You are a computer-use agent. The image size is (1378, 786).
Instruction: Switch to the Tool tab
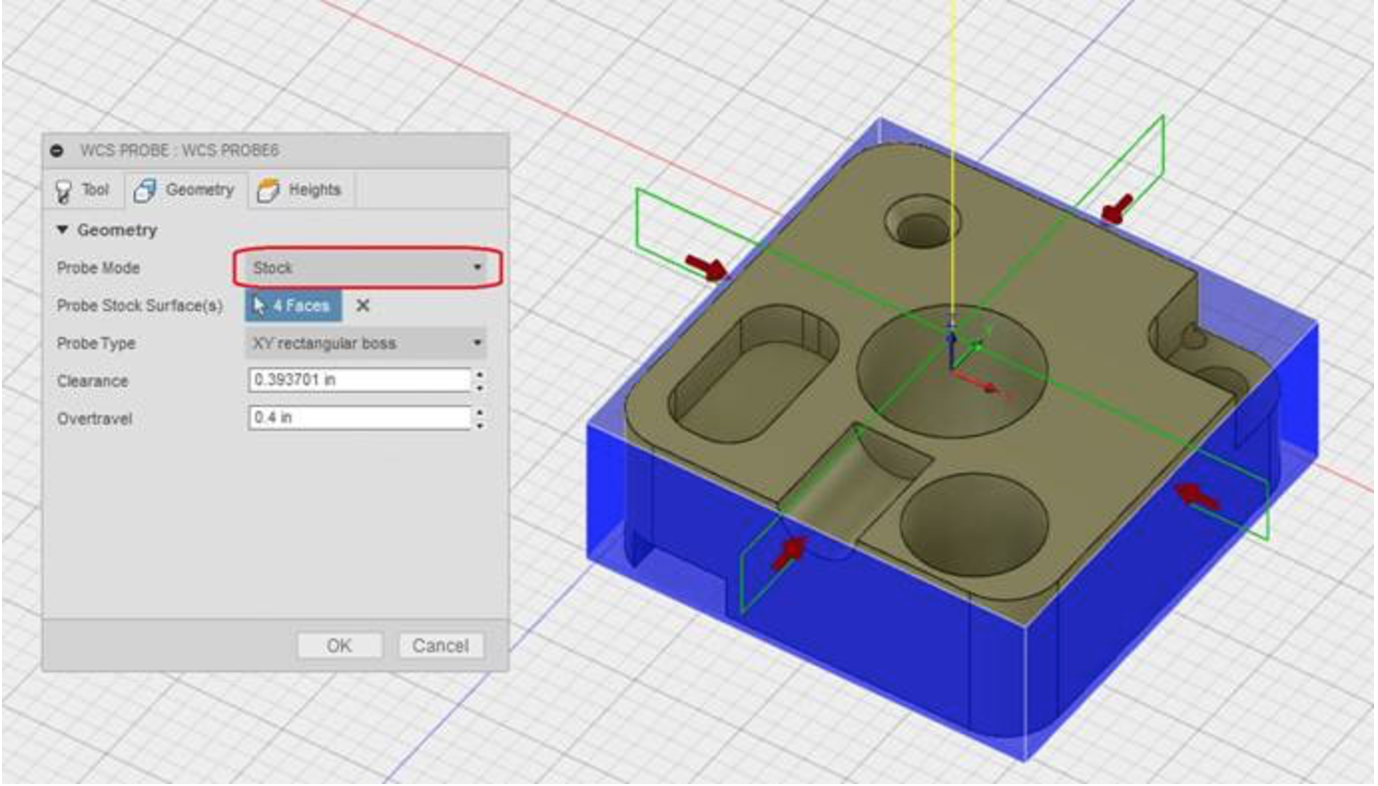[84, 190]
